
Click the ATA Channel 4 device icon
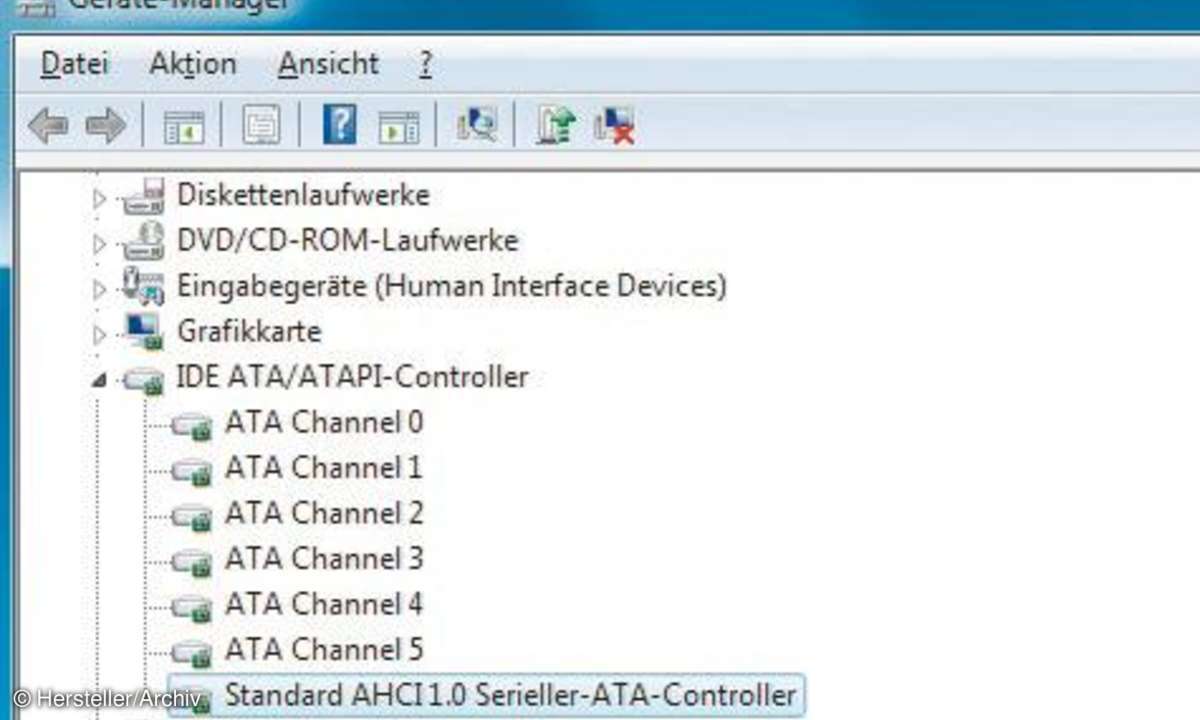[192, 609]
